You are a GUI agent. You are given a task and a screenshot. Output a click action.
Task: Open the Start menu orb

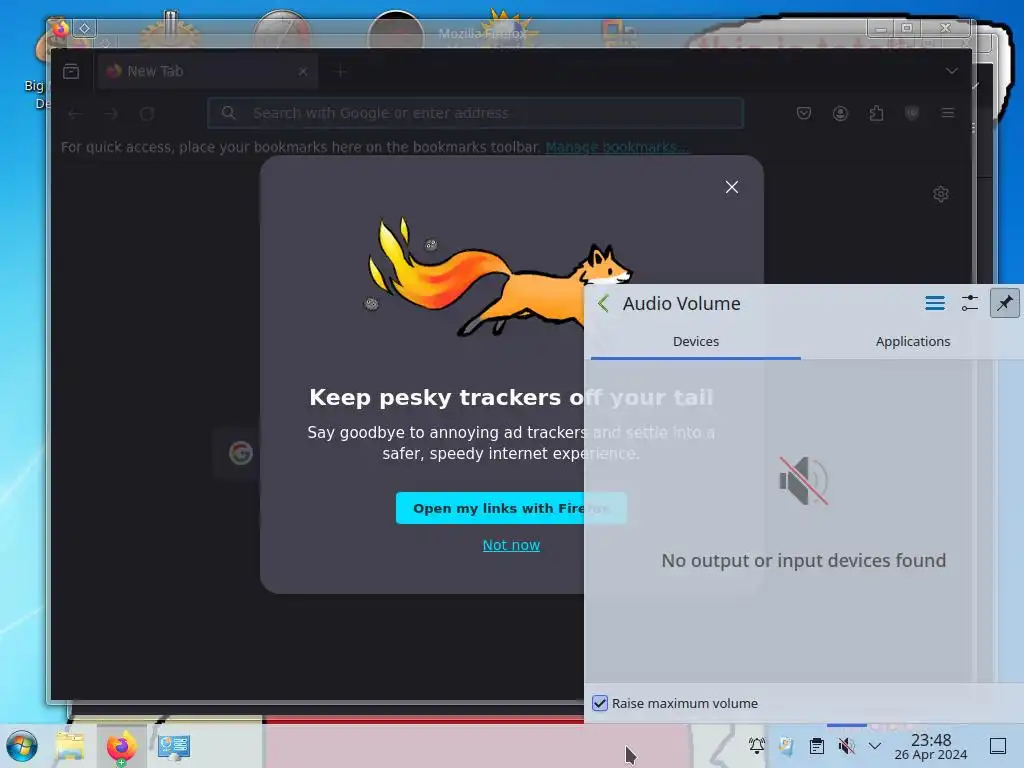tap(22, 746)
